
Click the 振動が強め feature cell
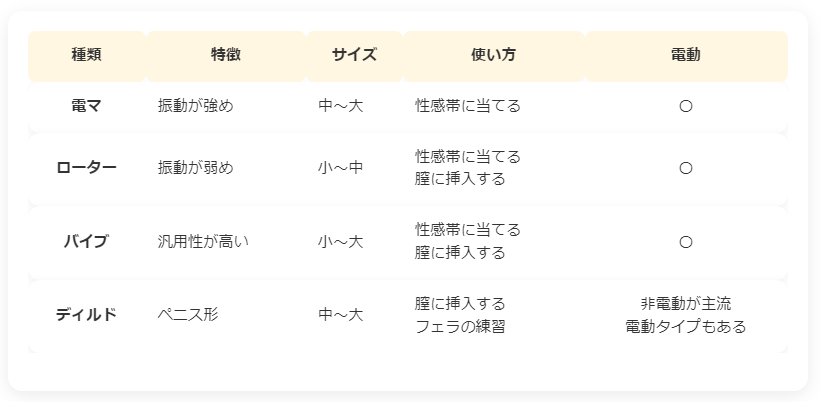(x=195, y=106)
